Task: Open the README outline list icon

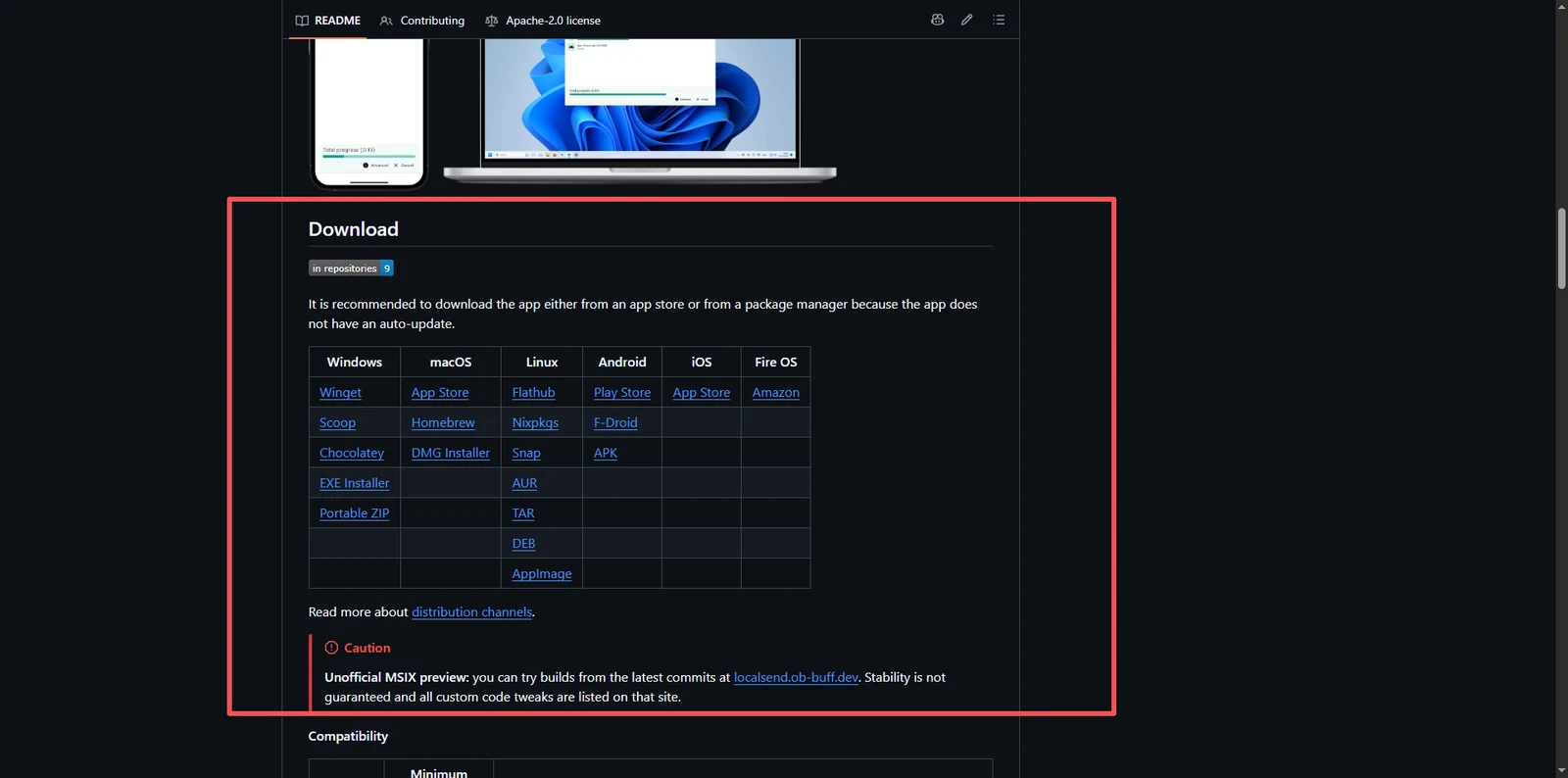Action: pyautogui.click(x=999, y=20)
